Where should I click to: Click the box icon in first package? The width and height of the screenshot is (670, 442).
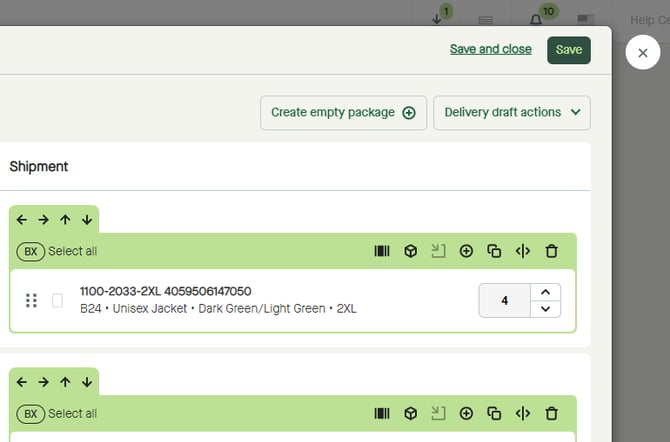pos(410,251)
